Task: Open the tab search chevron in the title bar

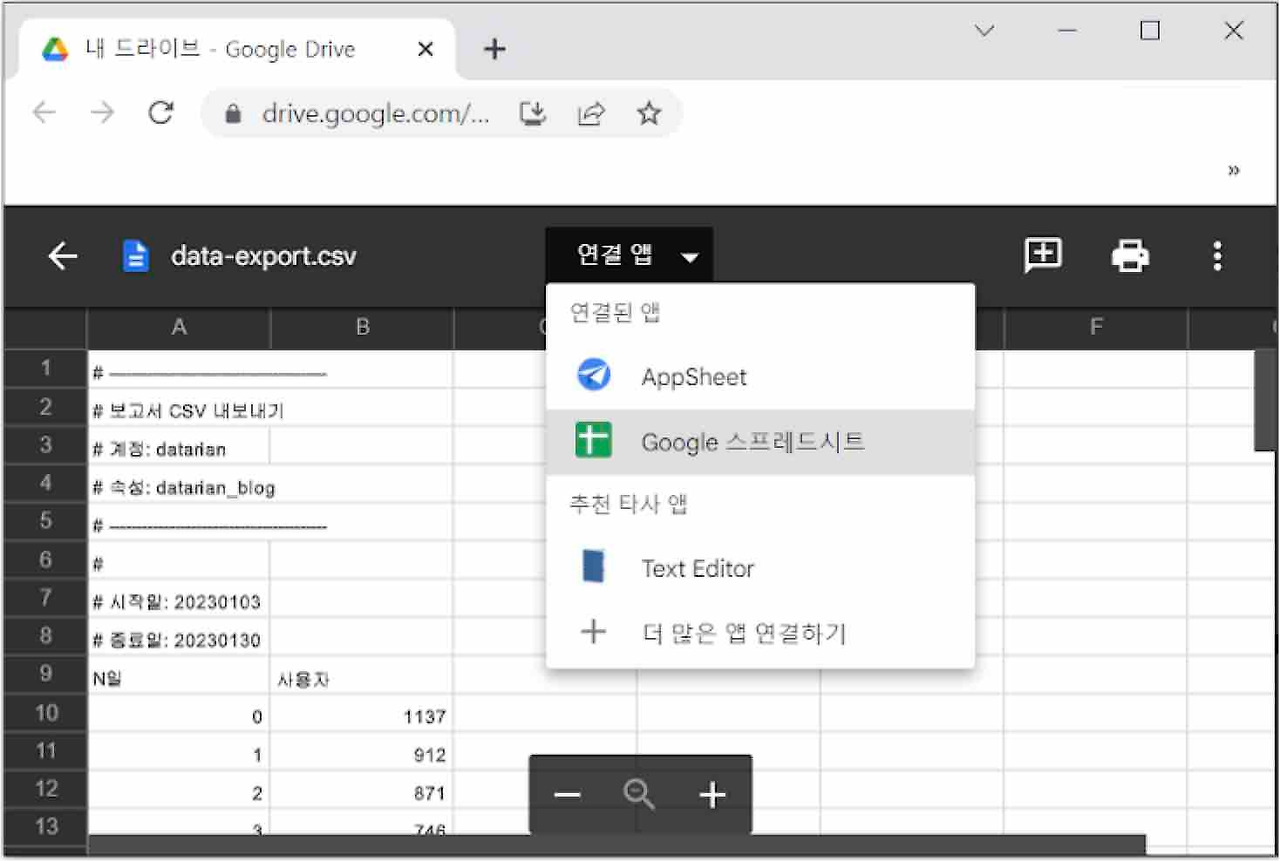Action: 985,31
